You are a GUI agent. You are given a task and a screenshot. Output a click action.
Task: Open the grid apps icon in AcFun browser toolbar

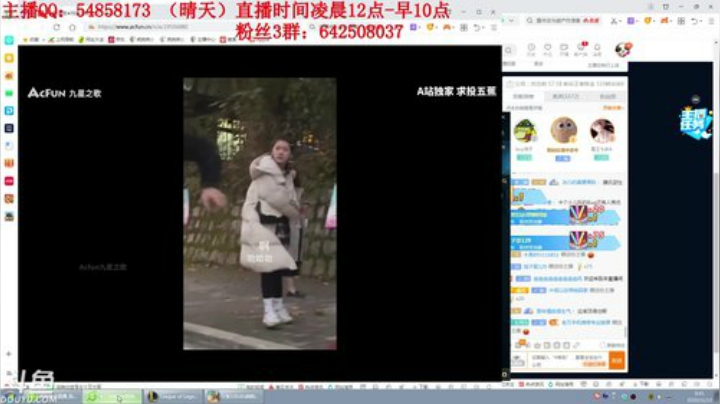(x=464, y=28)
